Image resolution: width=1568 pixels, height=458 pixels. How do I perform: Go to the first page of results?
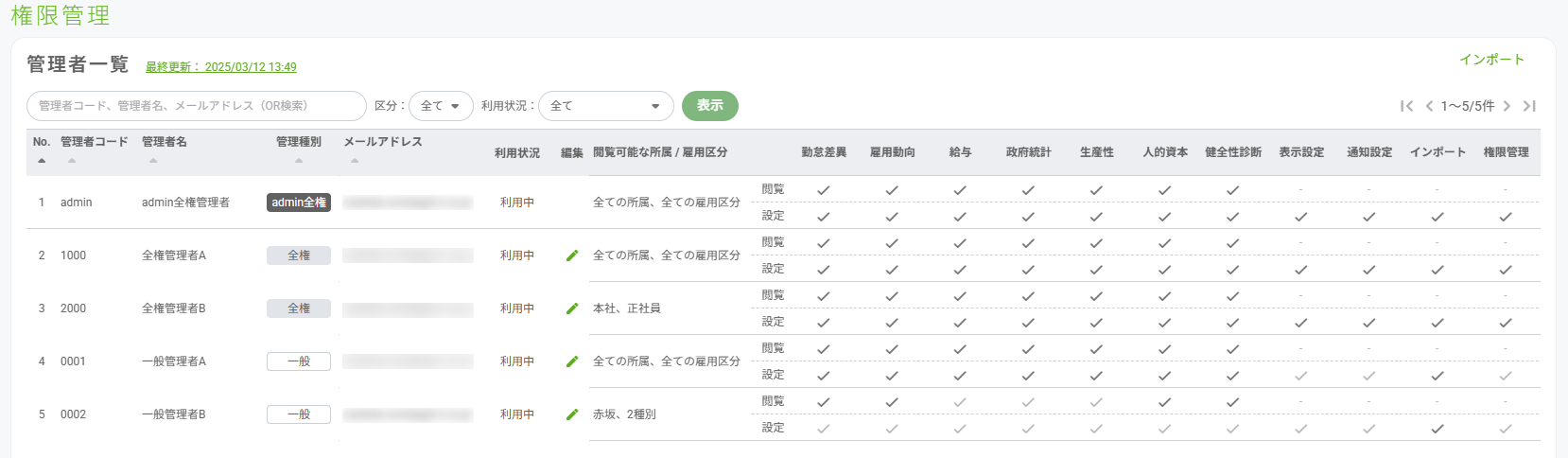point(1407,106)
